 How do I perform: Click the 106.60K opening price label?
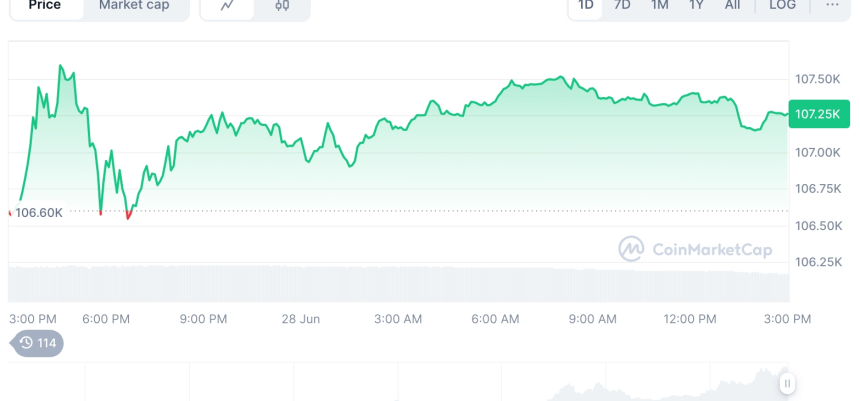click(x=39, y=212)
